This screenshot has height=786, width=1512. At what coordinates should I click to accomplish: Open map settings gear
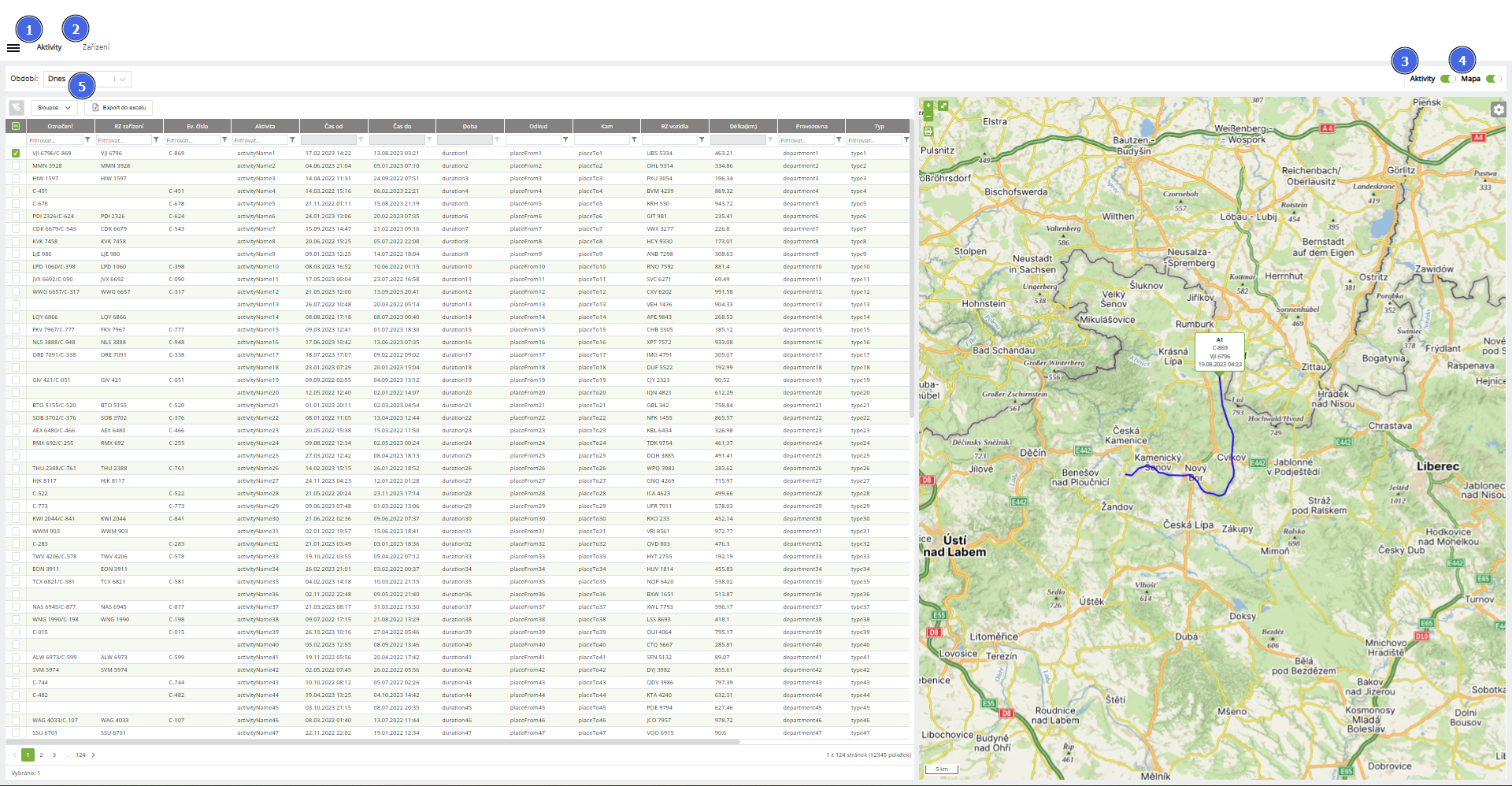(x=1498, y=110)
